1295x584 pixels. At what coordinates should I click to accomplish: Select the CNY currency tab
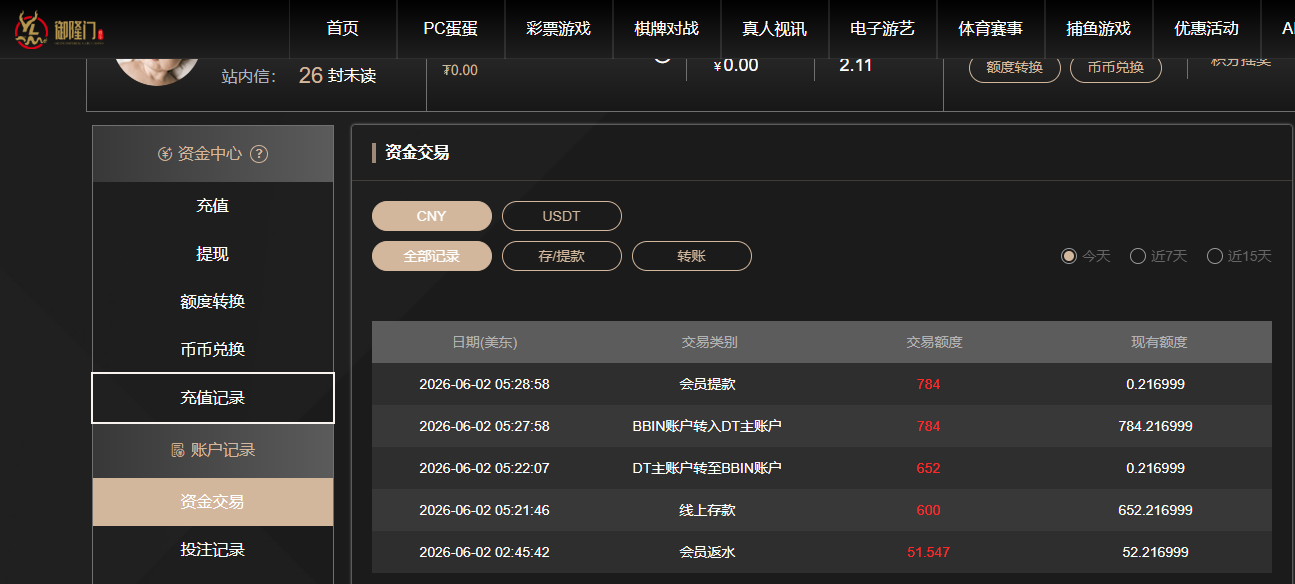point(432,216)
